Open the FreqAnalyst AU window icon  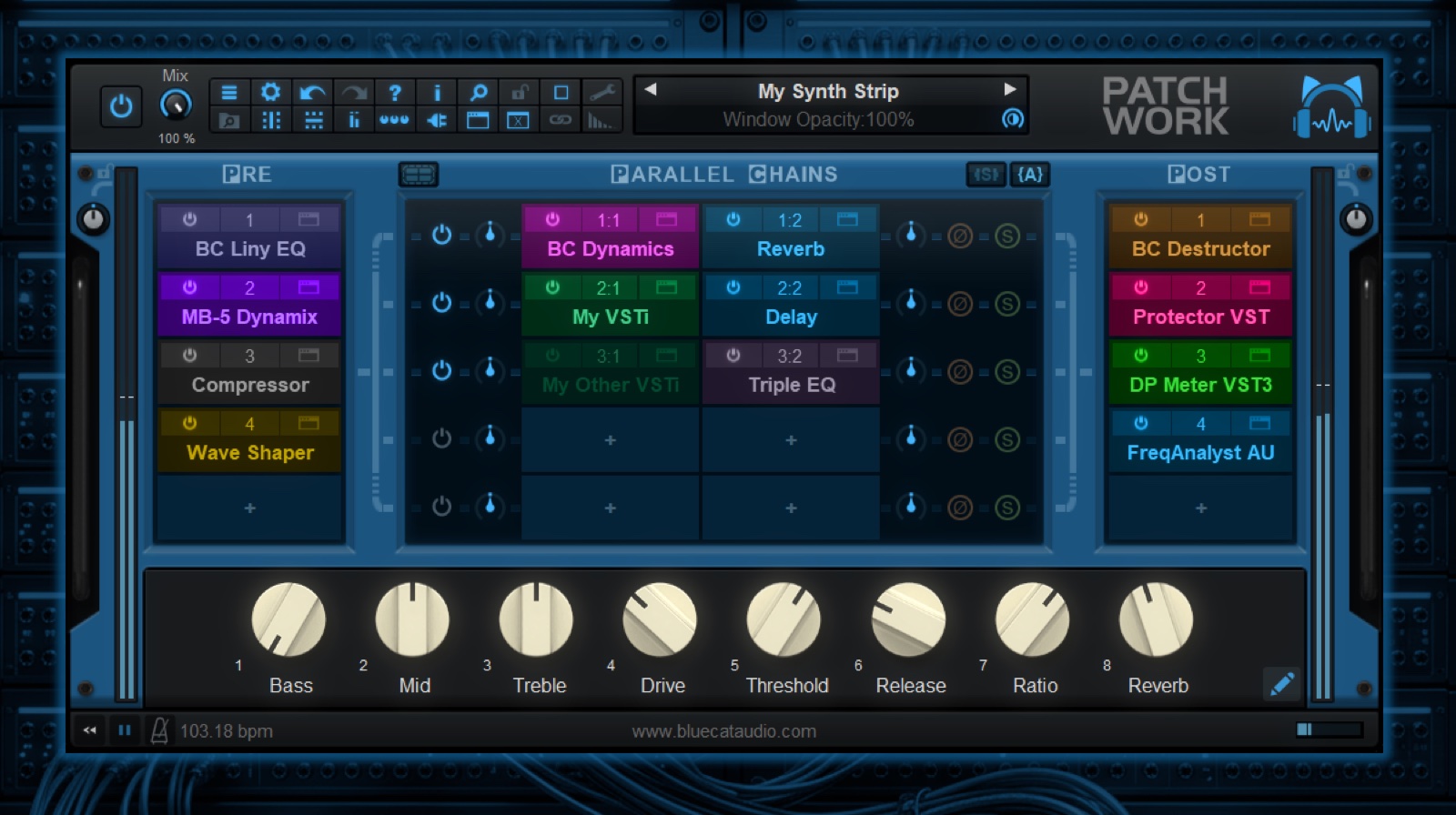click(x=1259, y=423)
